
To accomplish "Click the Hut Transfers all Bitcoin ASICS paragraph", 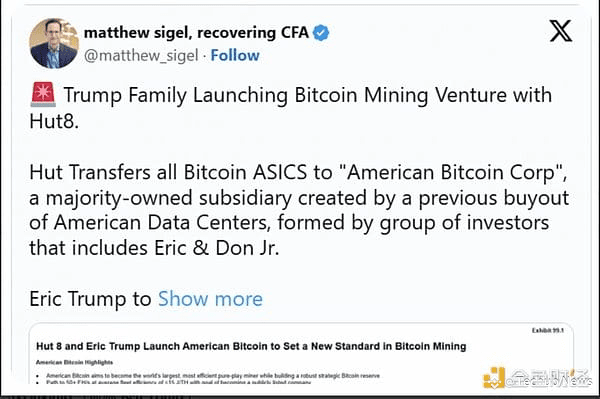I will point(299,210).
